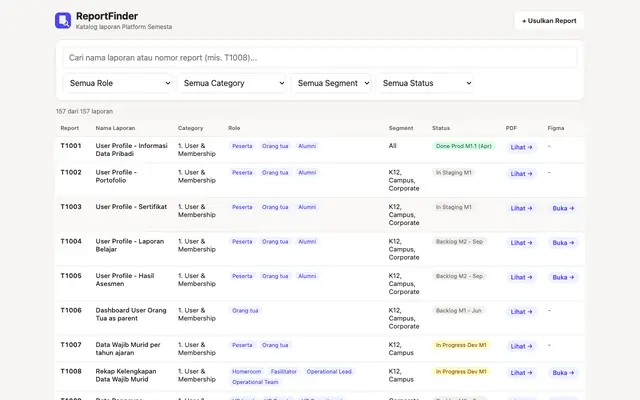Click User Profile - Sertifikat name
Screen dimensions: 640x400
tap(131, 207)
